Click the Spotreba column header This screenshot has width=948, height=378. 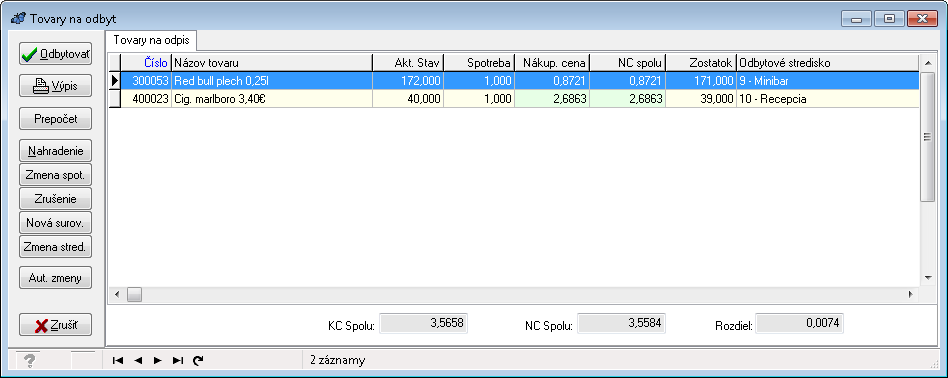pos(479,63)
